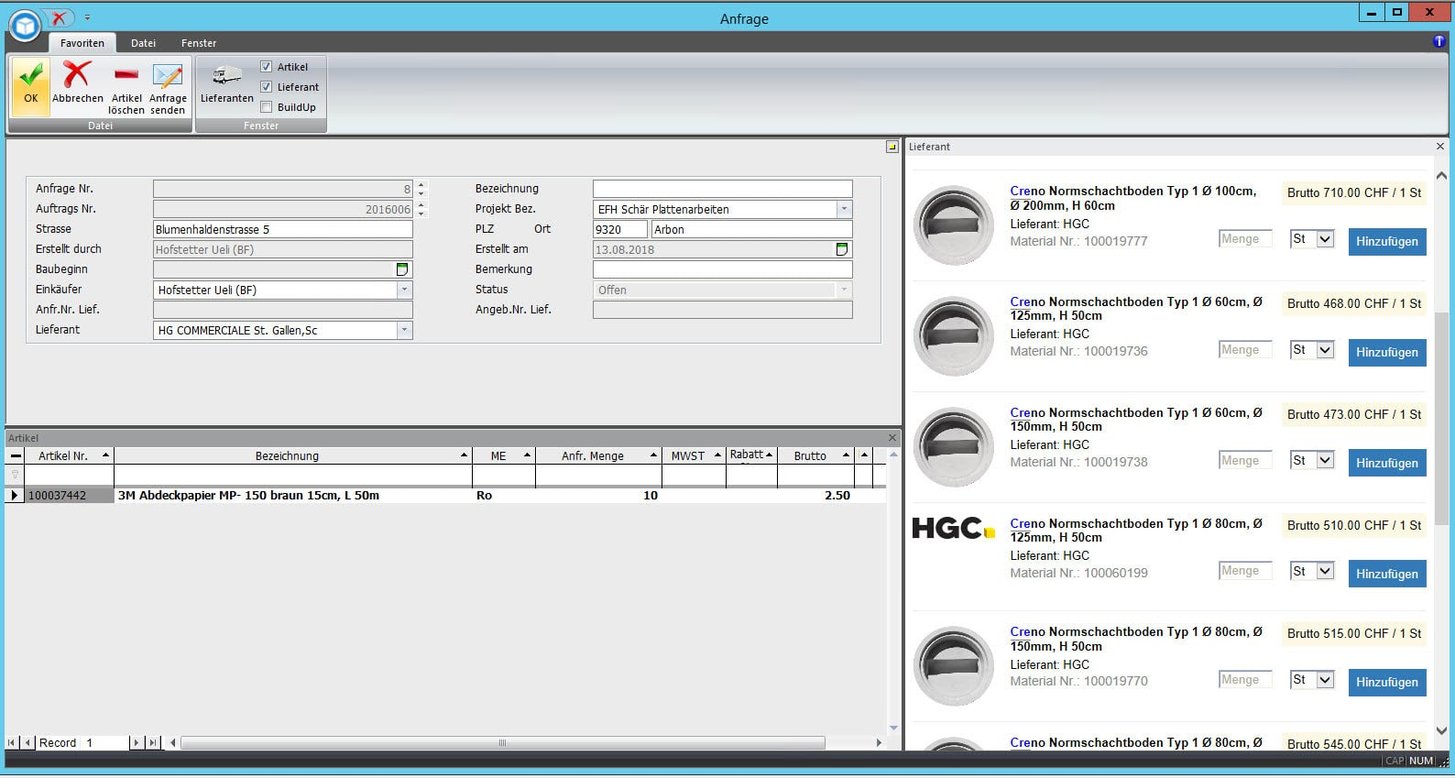
Task: Sort by the Artikel Nr. column header
Action: 69,456
